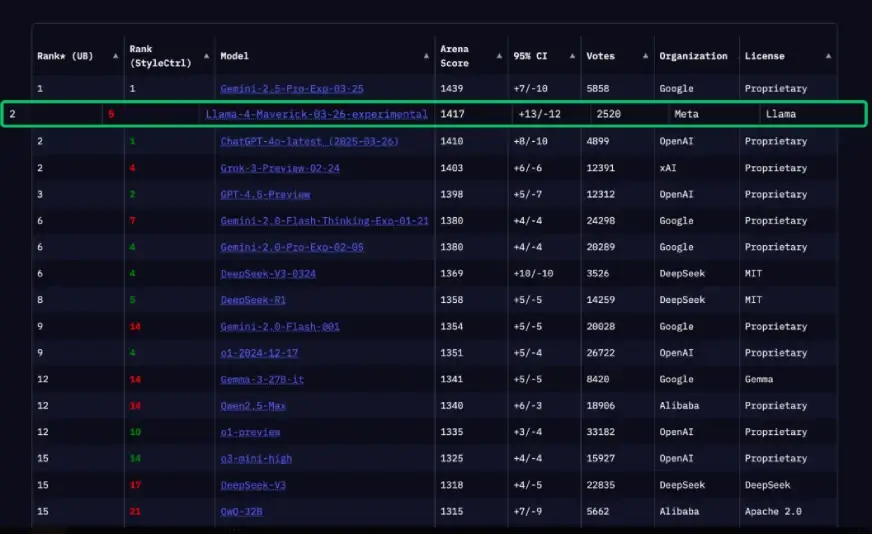Screen dimensions: 872x534
Task: Sort table using Model column arrows
Action: point(426,56)
